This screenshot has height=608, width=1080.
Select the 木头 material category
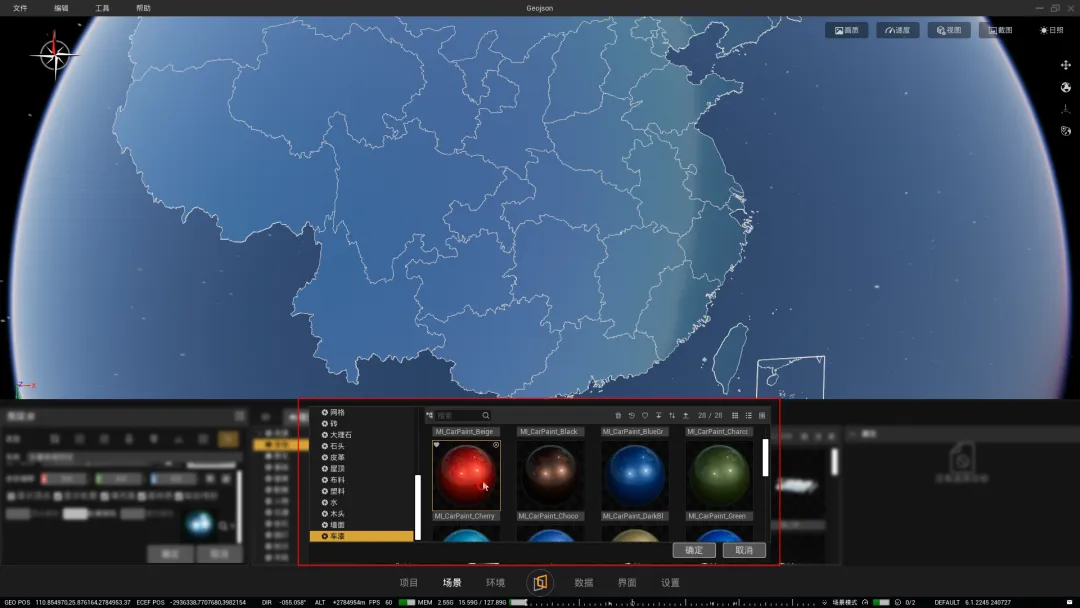[362, 514]
